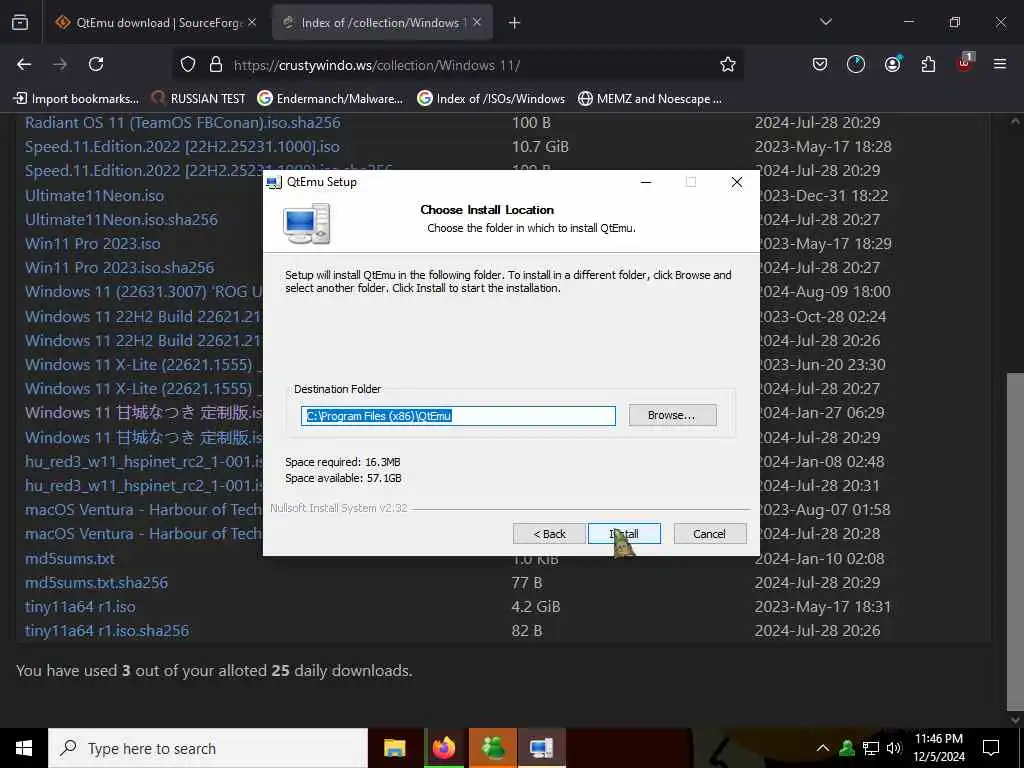Open the md5sums.txt link
The height and width of the screenshot is (768, 1024).
[70, 559]
